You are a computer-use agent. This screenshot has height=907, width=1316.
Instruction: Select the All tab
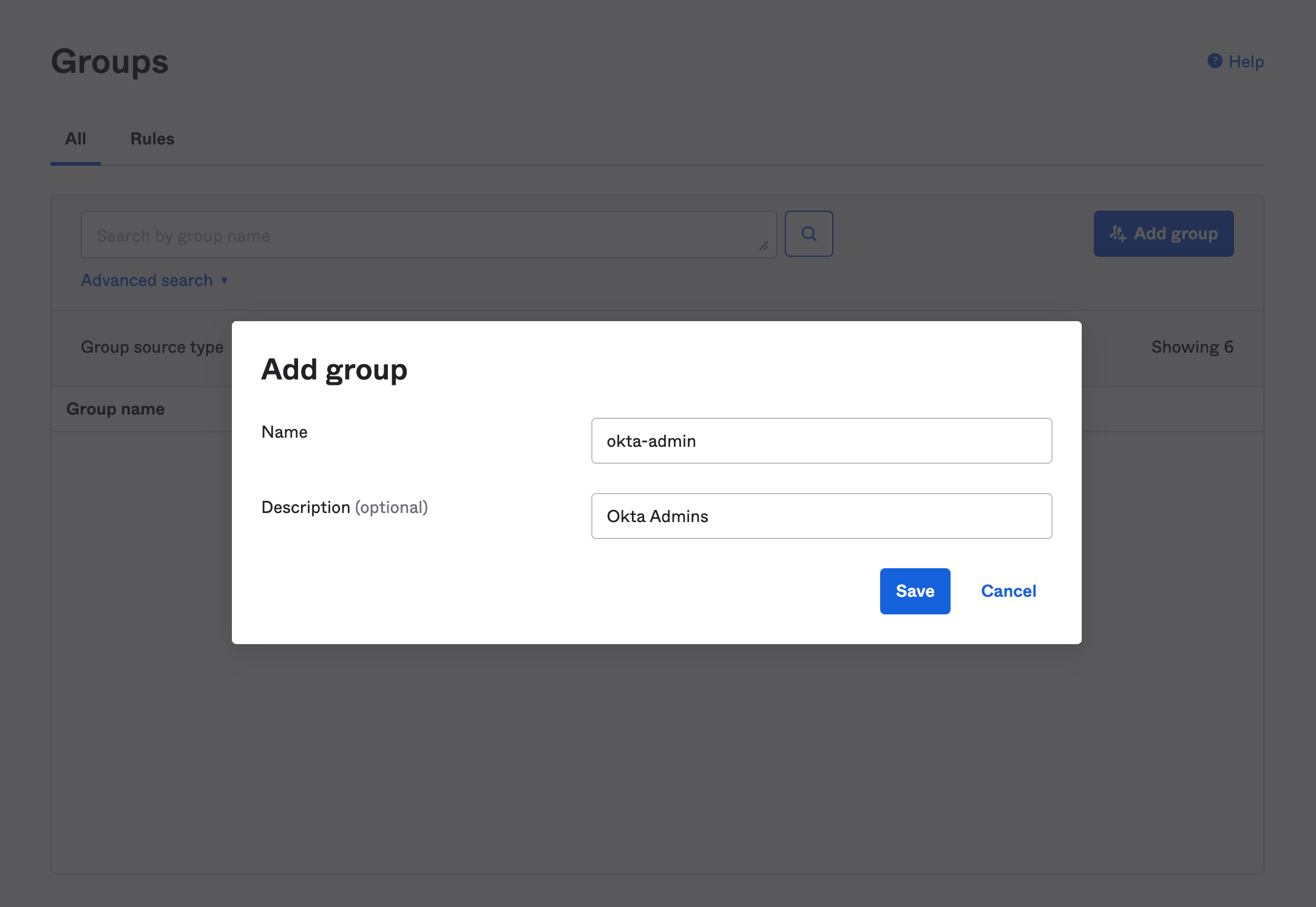coord(75,138)
